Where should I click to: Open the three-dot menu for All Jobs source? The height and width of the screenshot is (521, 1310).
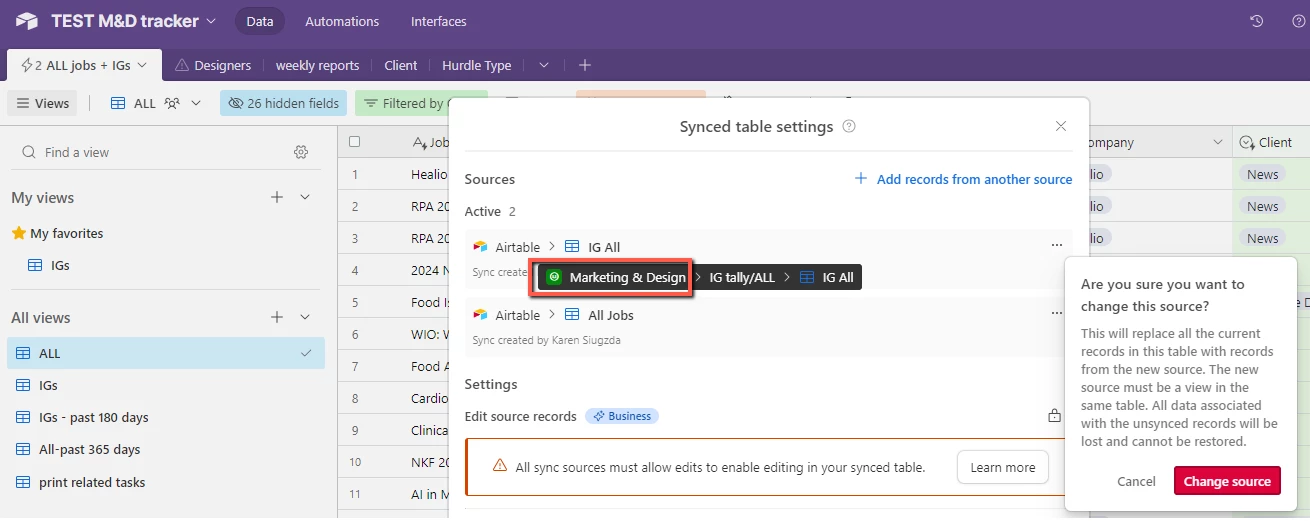[x=1056, y=314]
